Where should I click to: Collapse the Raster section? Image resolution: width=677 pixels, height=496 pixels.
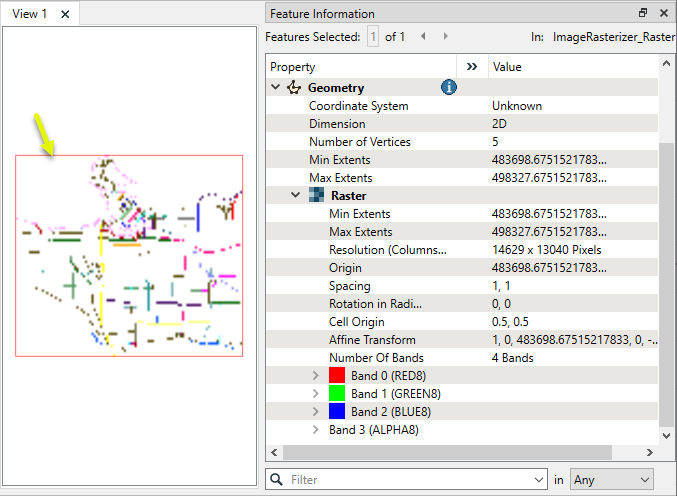tap(296, 196)
